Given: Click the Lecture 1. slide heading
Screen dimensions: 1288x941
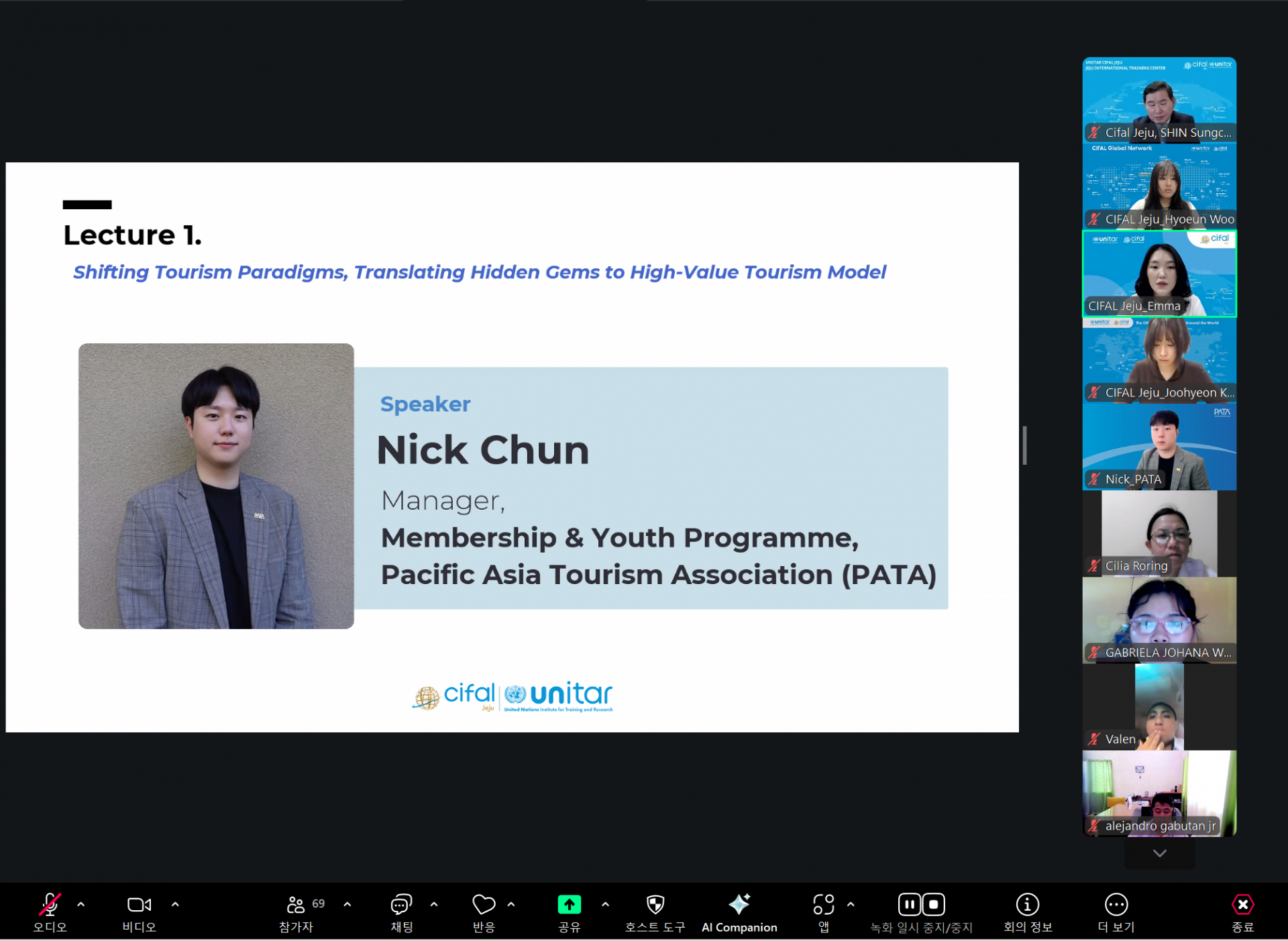Looking at the screenshot, I should tap(132, 235).
